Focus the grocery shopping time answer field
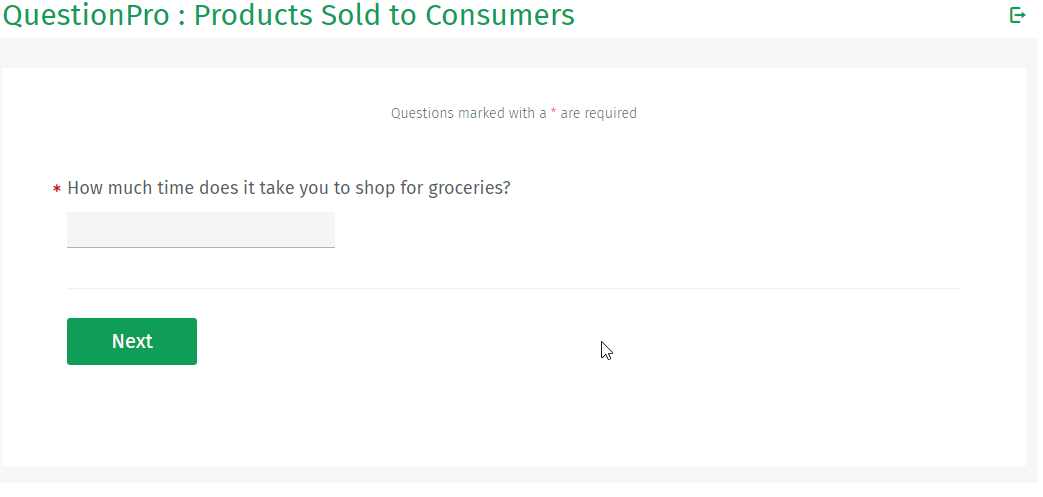Image resolution: width=1043 pixels, height=497 pixels. coord(200,229)
